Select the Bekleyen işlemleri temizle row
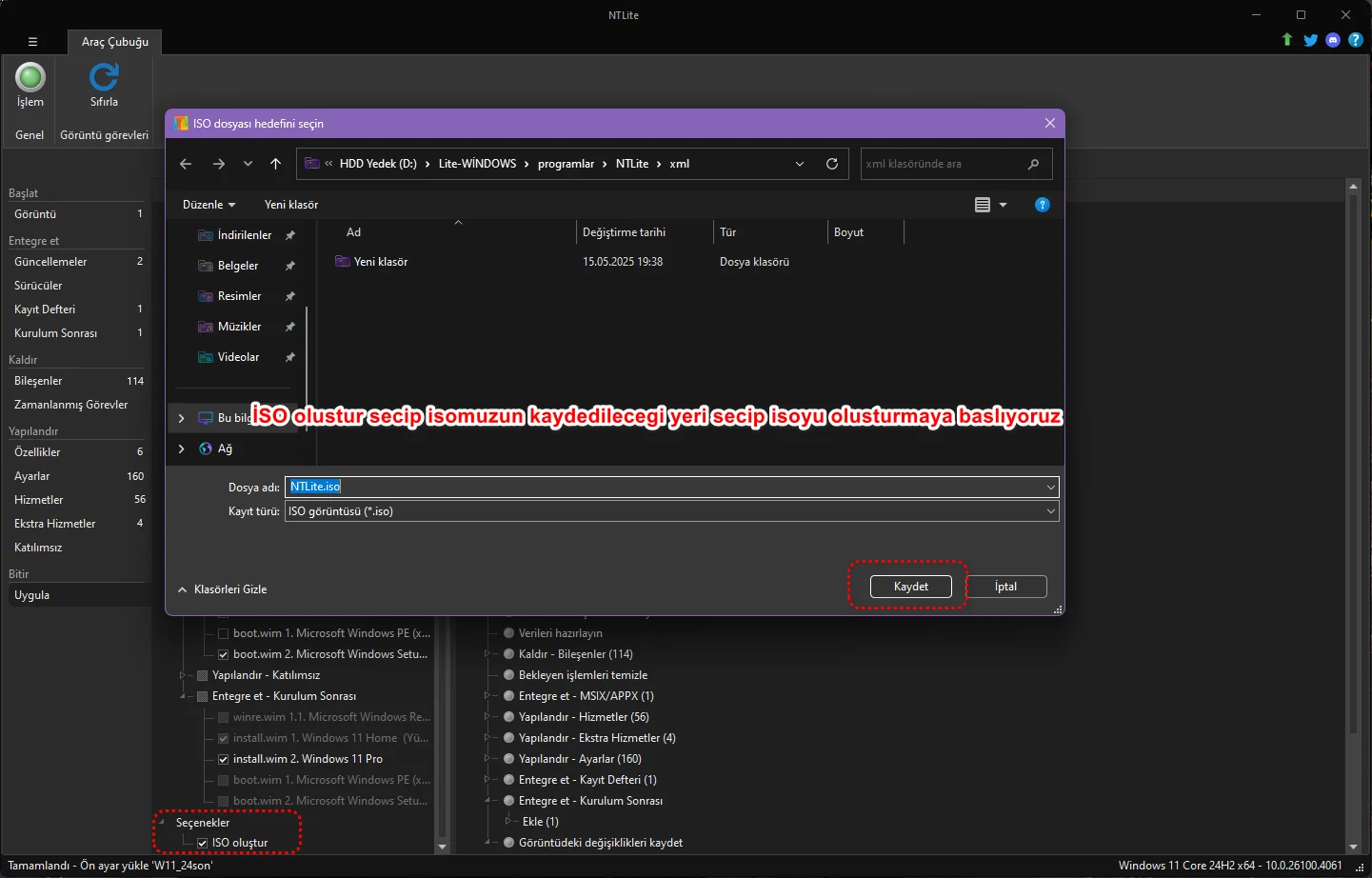The image size is (1372, 878). click(583, 675)
